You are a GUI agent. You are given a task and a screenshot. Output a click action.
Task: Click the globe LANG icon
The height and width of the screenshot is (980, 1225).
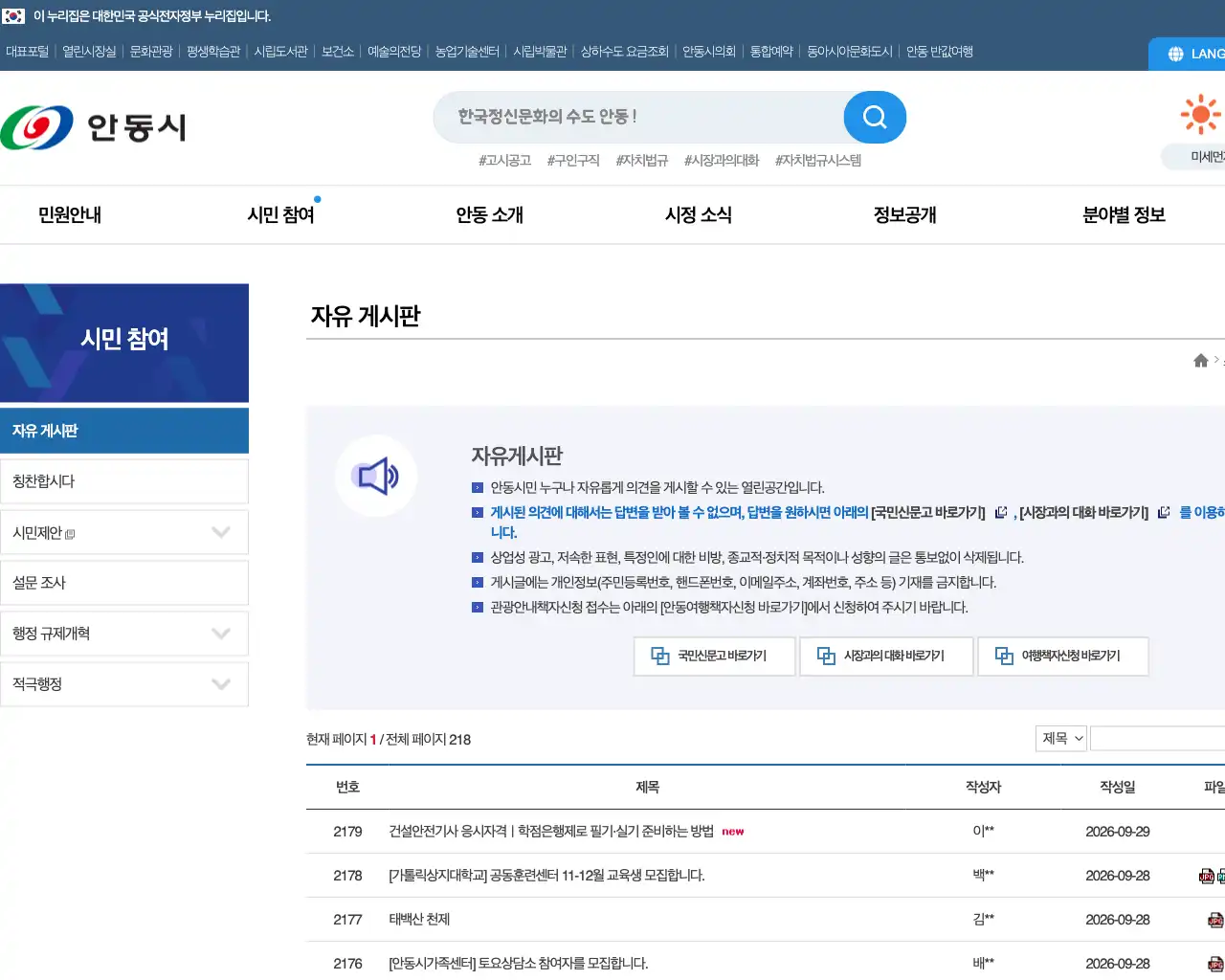pos(1175,55)
